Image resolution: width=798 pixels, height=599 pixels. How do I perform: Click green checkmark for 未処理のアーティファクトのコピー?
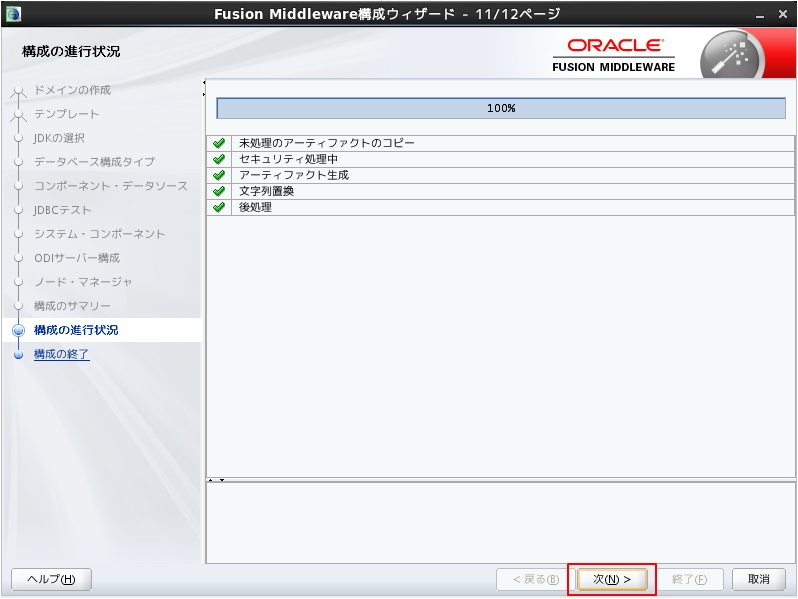[219, 143]
